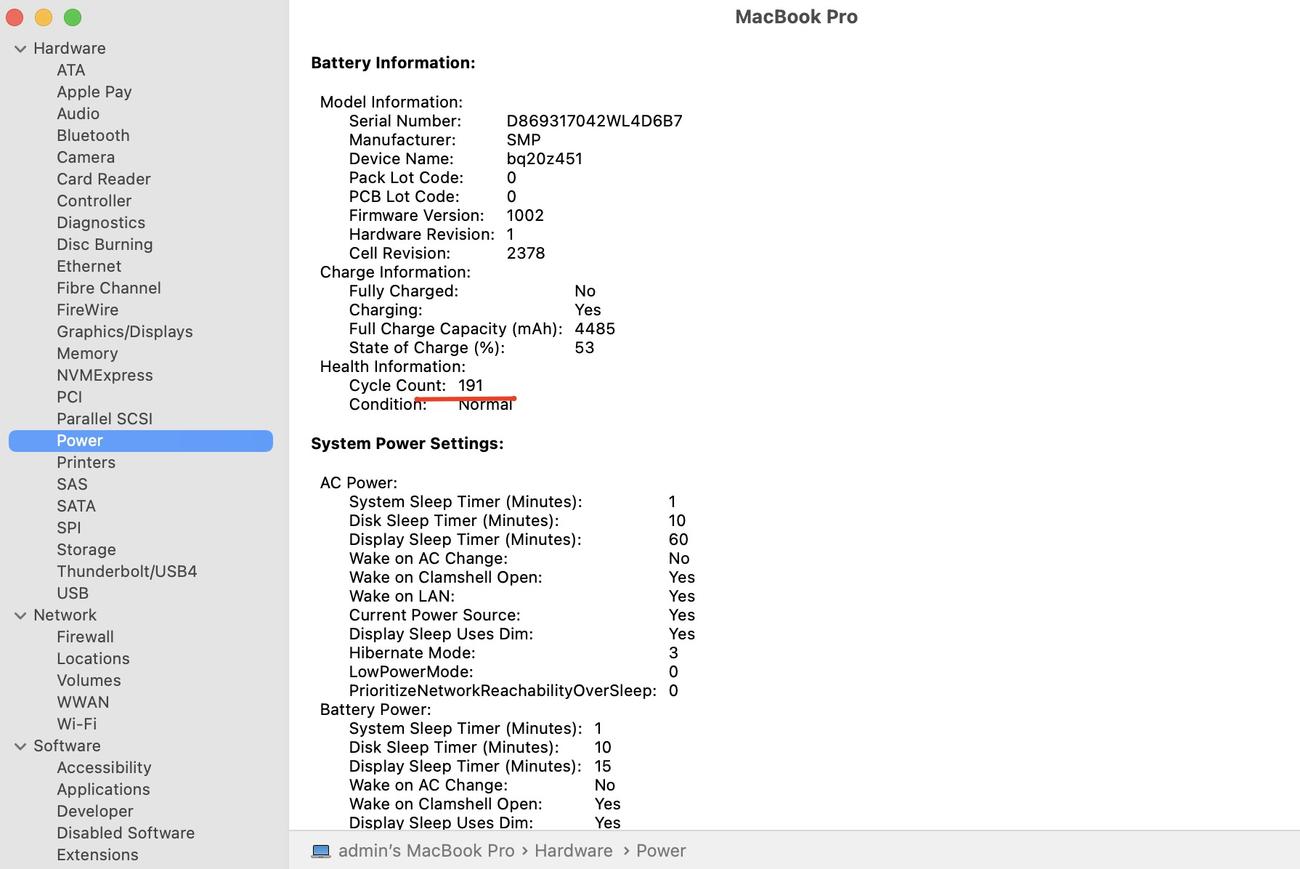Screen dimensions: 1300x869
Task: Open Ethernet hardware details
Action: point(89,266)
